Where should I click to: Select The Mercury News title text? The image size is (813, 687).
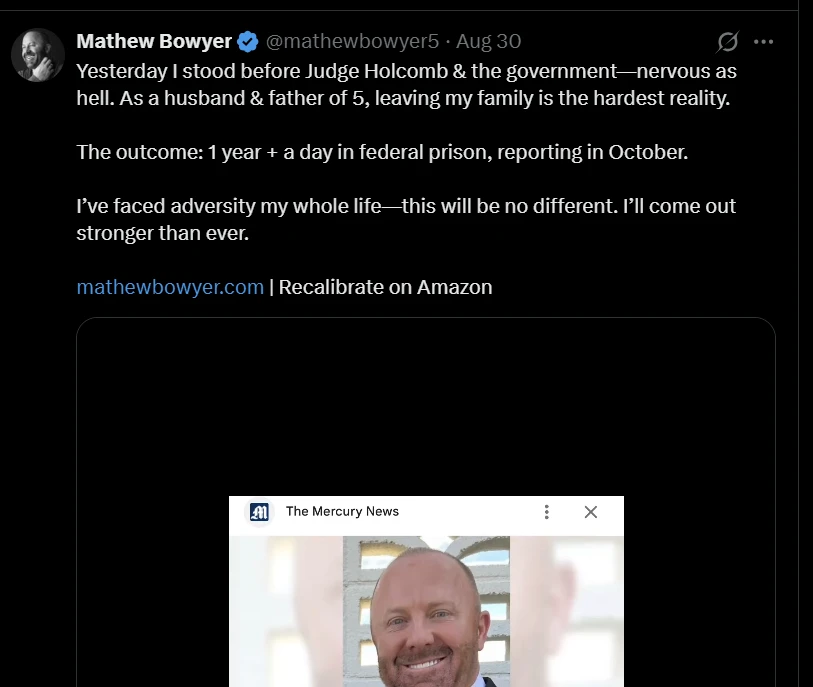(x=342, y=512)
